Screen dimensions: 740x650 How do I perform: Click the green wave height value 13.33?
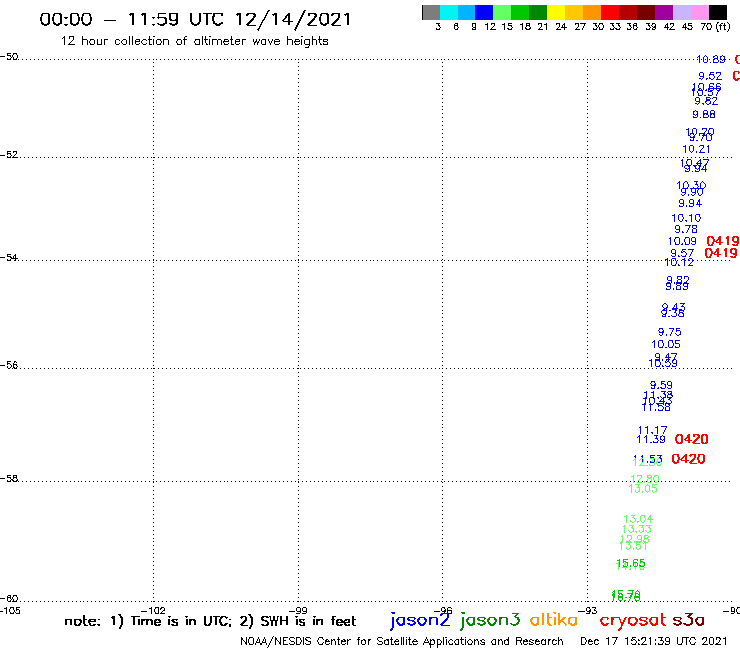637,529
